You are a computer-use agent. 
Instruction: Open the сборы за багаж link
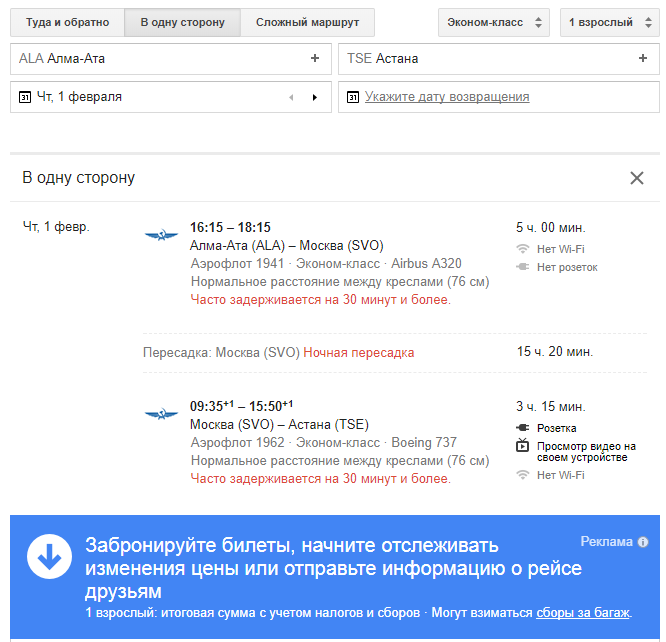583,612
